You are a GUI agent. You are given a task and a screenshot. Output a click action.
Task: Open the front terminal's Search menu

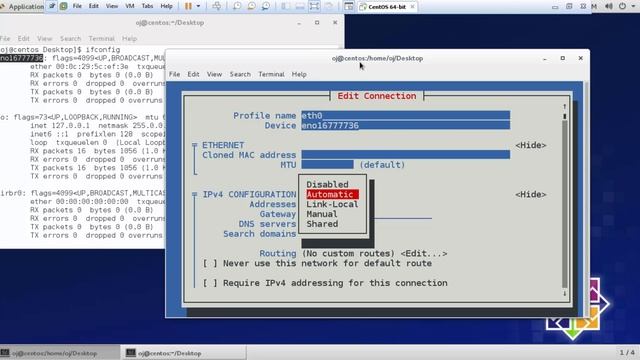[240, 74]
